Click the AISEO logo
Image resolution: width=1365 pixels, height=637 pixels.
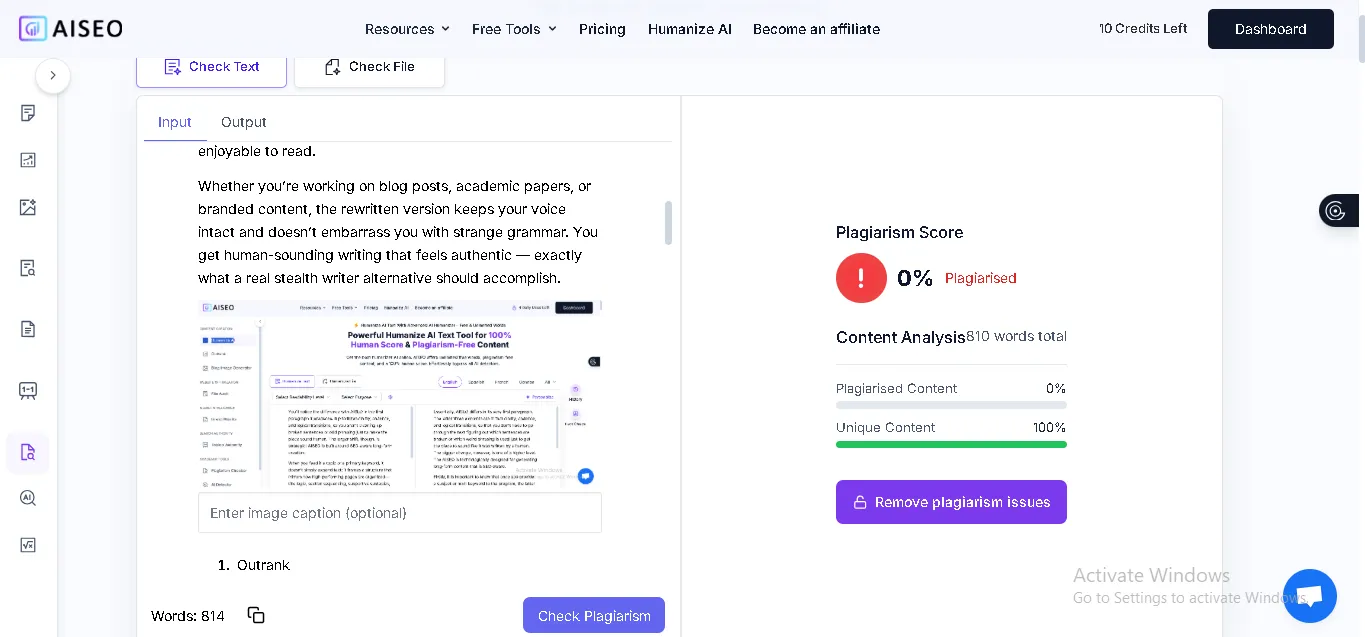71,28
